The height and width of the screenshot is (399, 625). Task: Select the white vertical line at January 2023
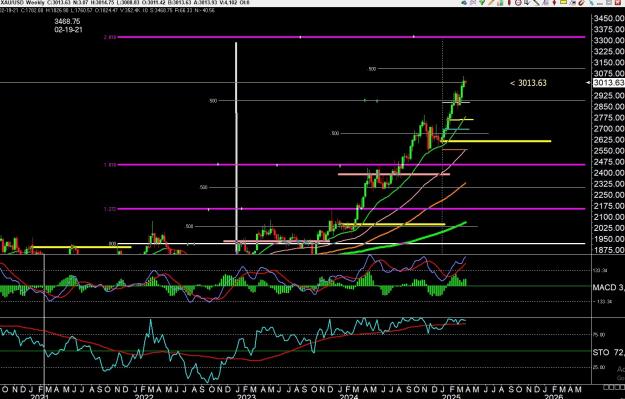pos(236,147)
